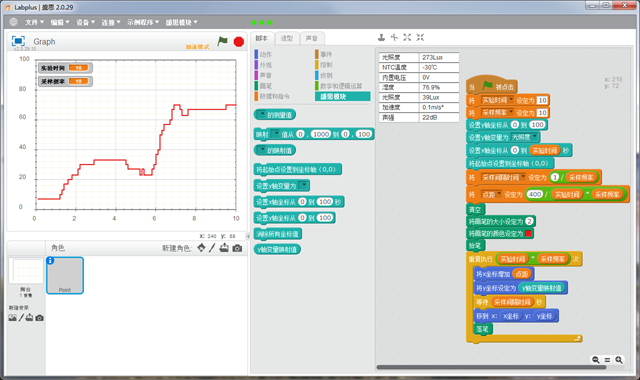Paint a new sprite
This screenshot has height=380, width=640.
tap(212, 248)
